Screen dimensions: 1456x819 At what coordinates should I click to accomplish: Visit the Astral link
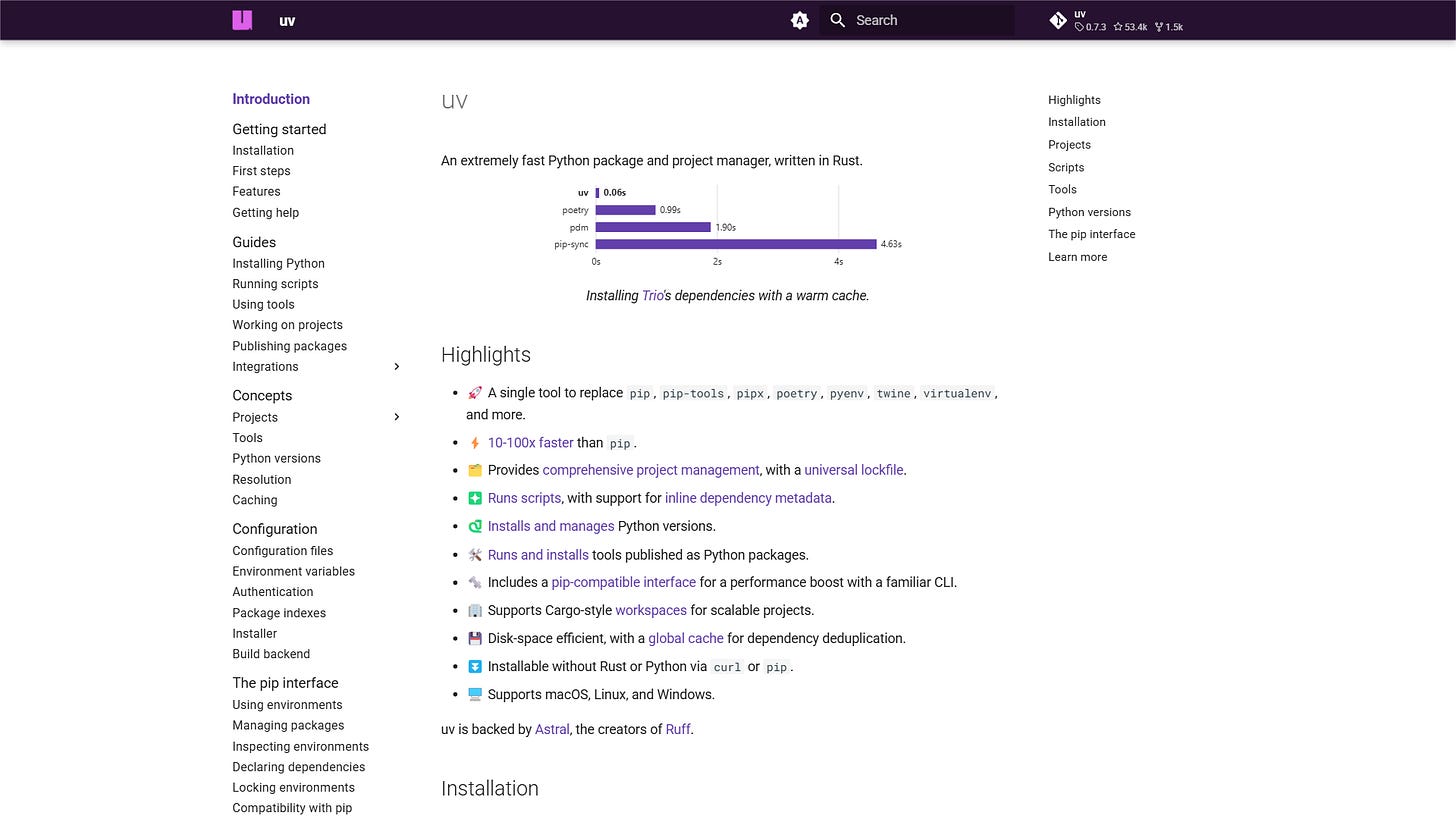552,729
